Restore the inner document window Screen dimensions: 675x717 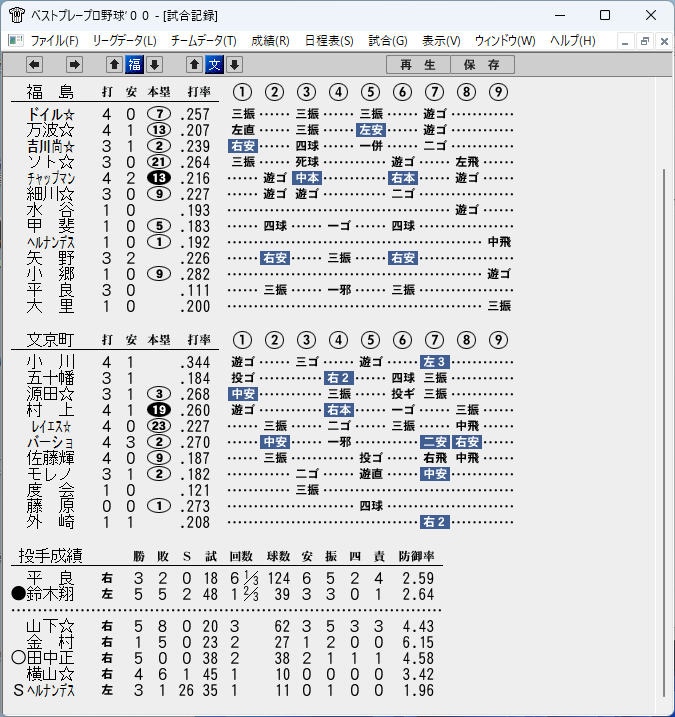[645, 41]
